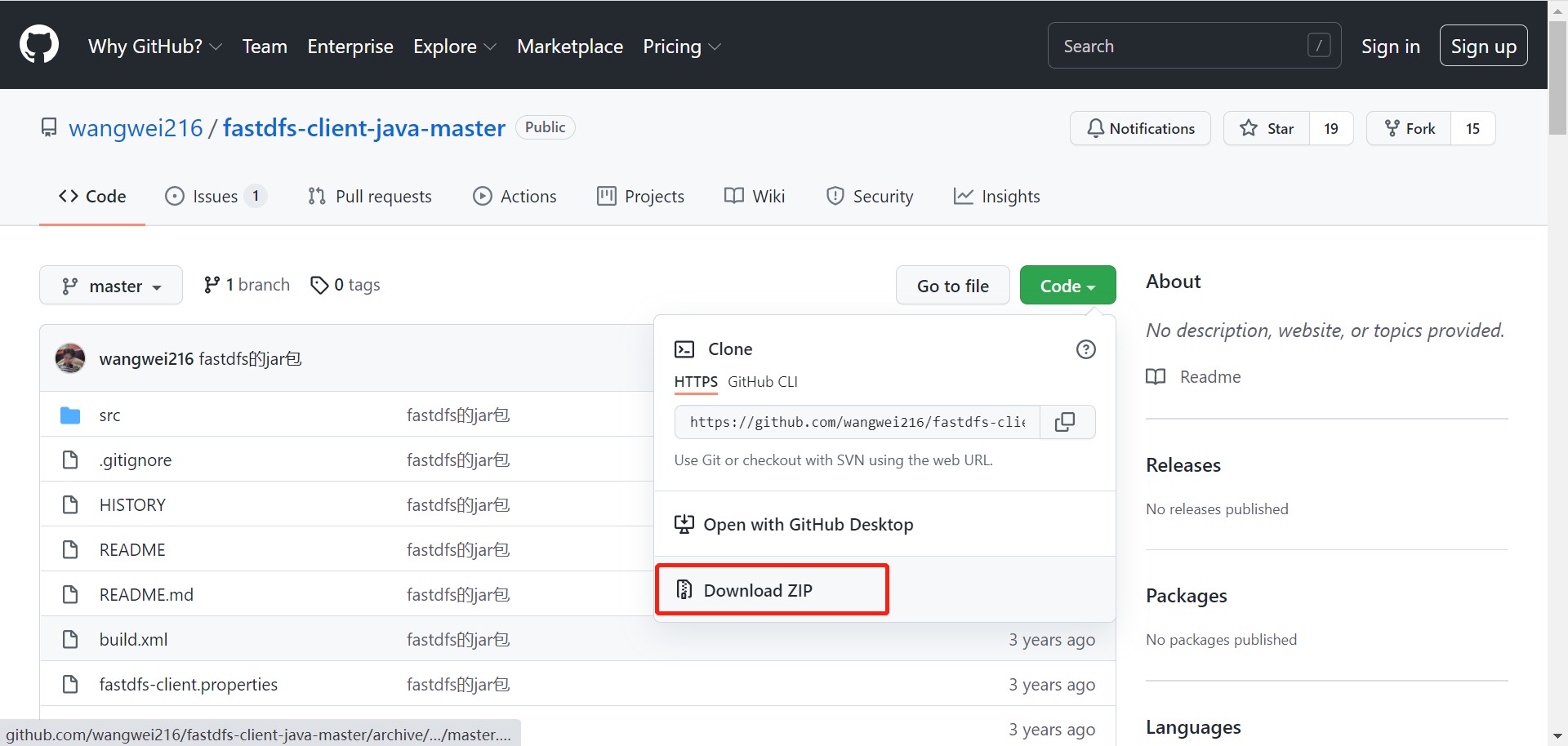Expand the Why GitHub? menu
1568x746 pixels.
(x=155, y=47)
